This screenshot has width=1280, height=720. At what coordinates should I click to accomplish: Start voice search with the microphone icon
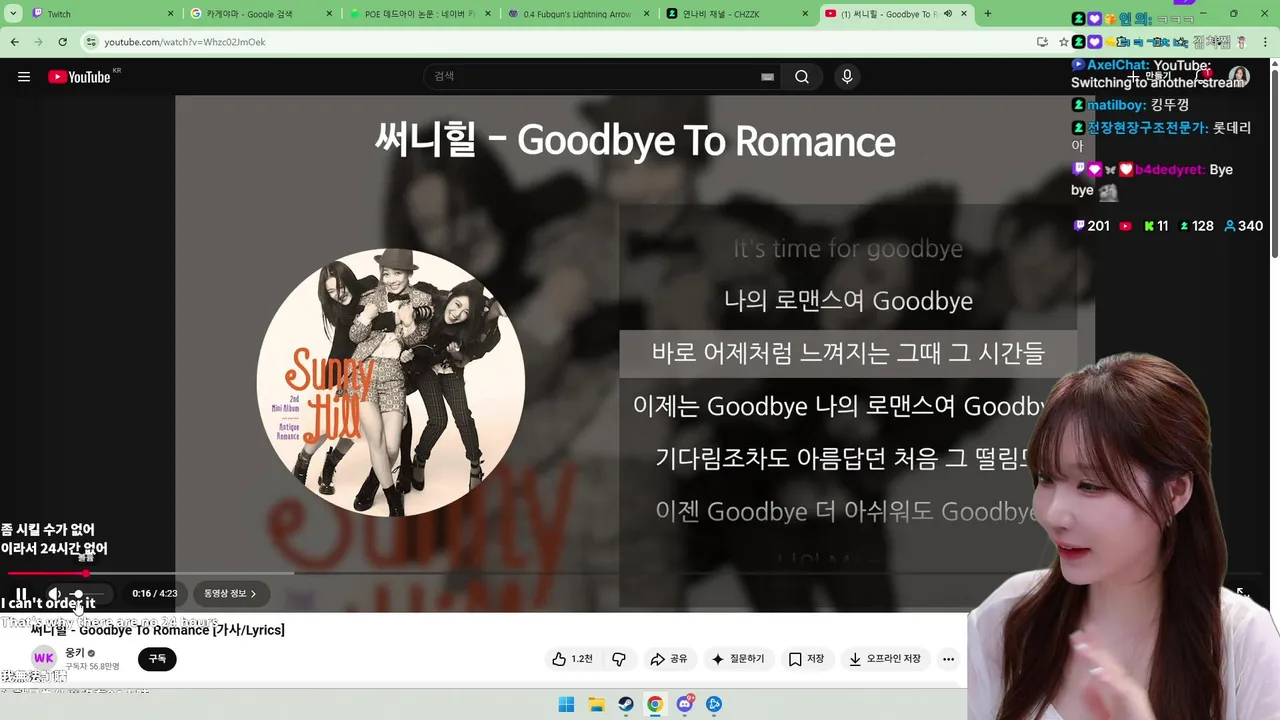[x=847, y=77]
